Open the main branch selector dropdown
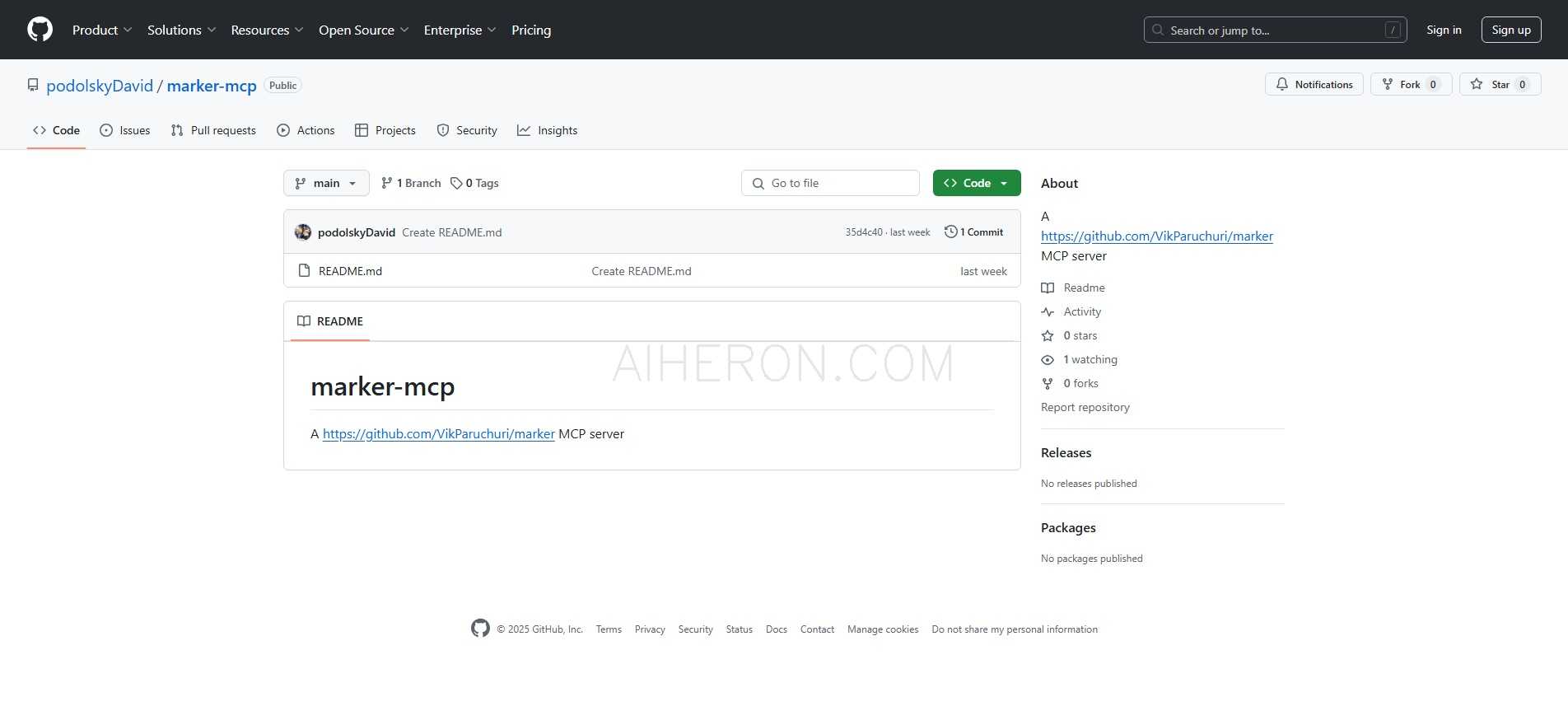Image resolution: width=1568 pixels, height=725 pixels. (326, 183)
